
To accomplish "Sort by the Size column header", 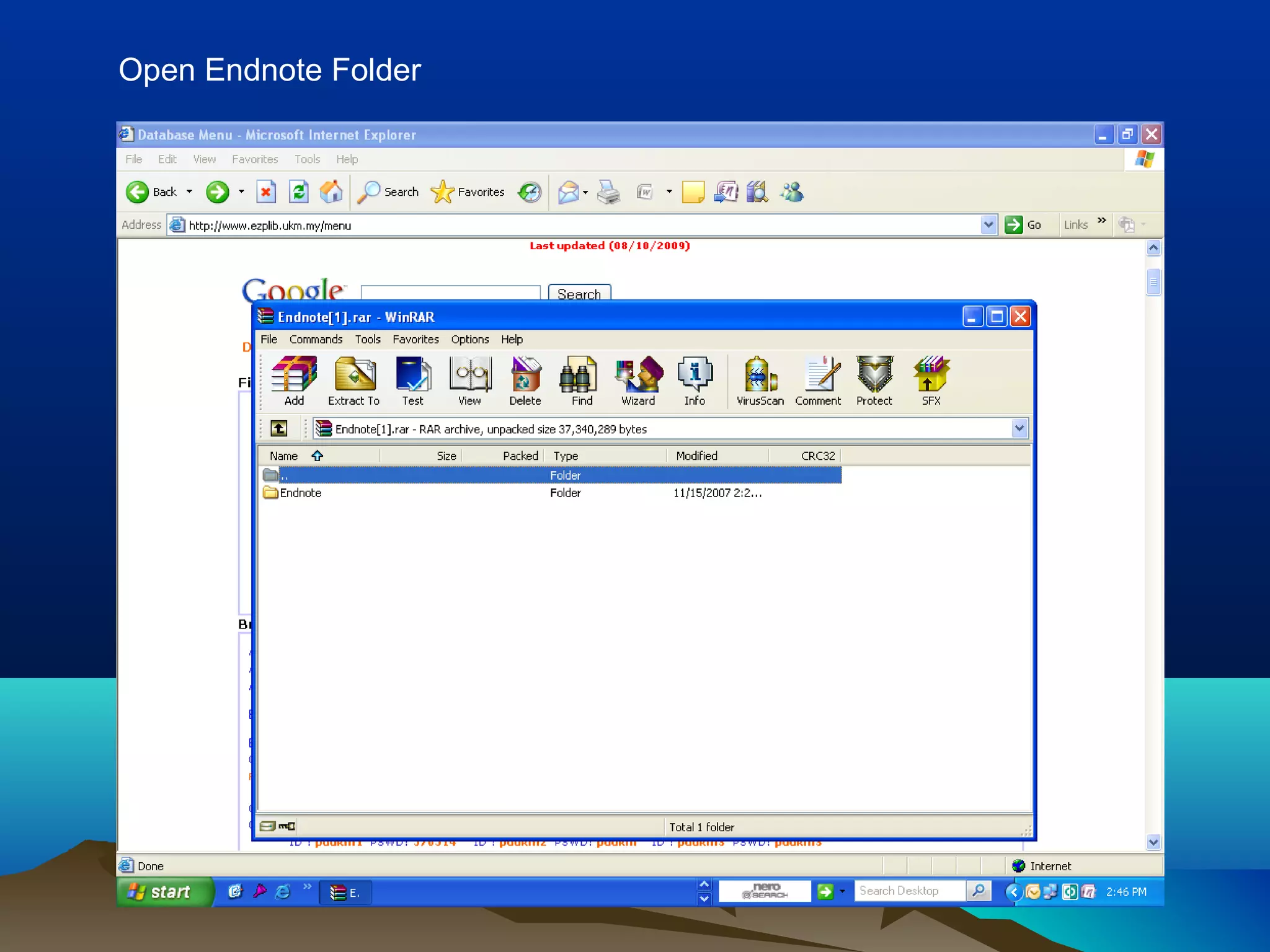I will (420, 456).
